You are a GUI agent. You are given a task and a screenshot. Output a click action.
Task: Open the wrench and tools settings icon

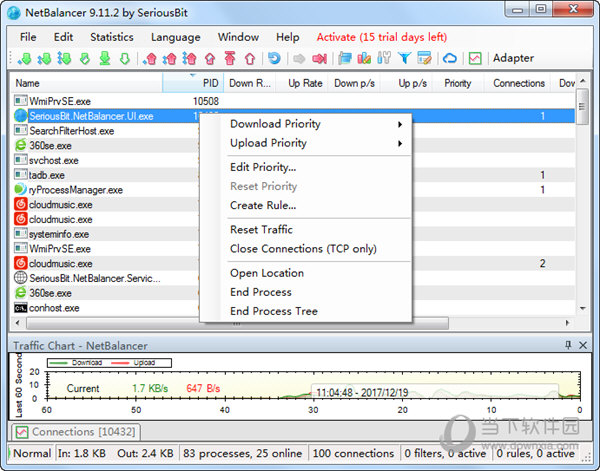pos(384,58)
